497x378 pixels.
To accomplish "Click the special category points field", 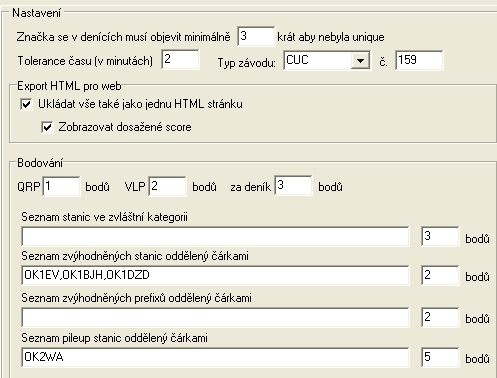I will click(440, 236).
